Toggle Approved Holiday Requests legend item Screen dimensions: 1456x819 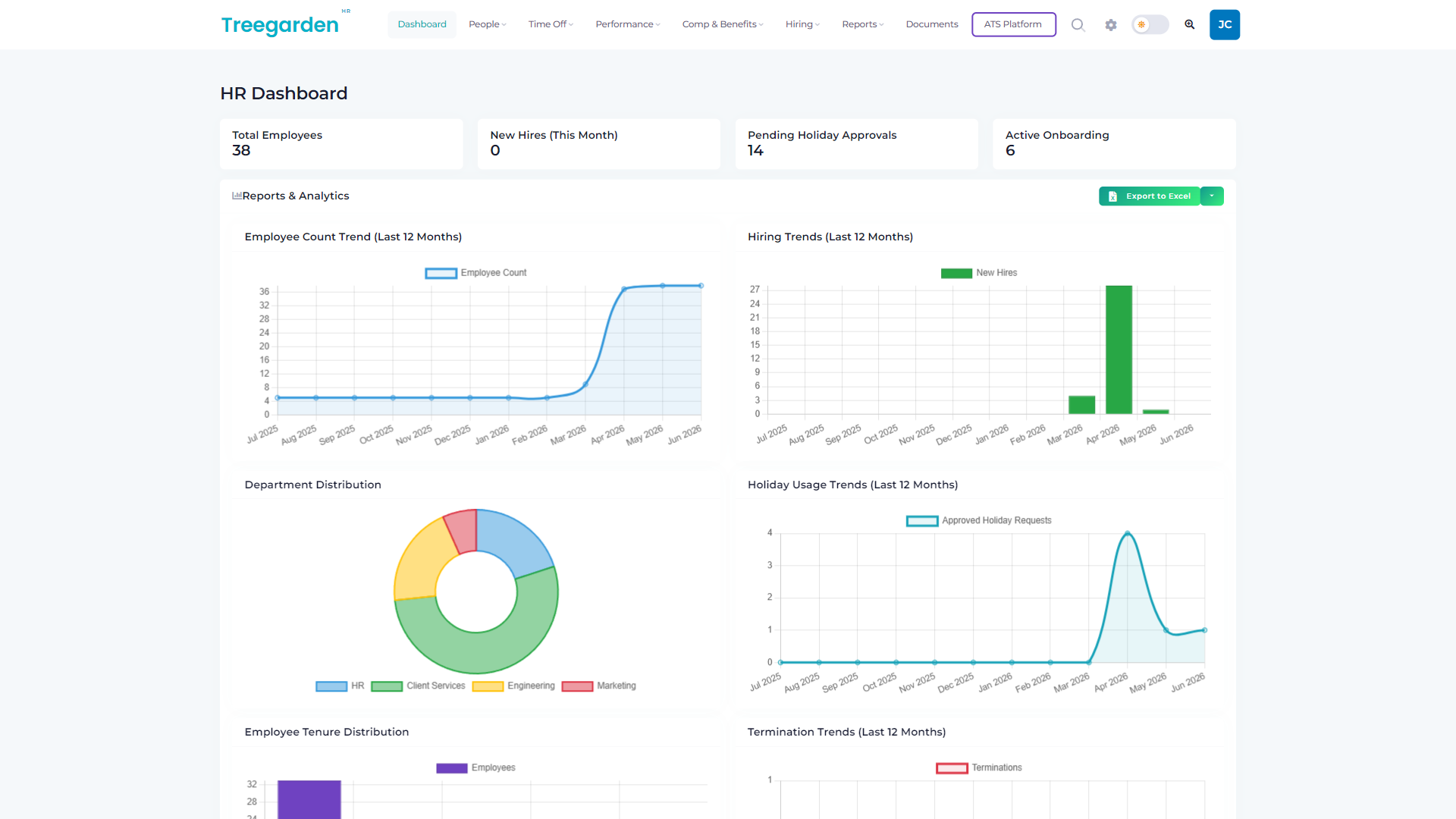[979, 521]
